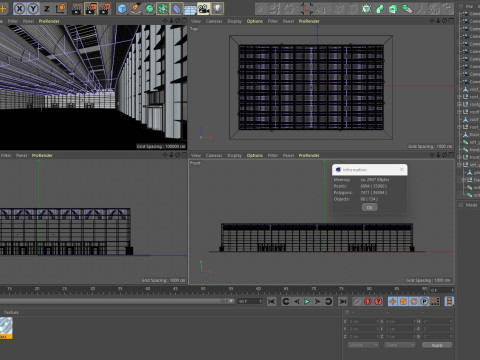
Task: Click the preview range scrollbar handle
Action: coord(231,301)
